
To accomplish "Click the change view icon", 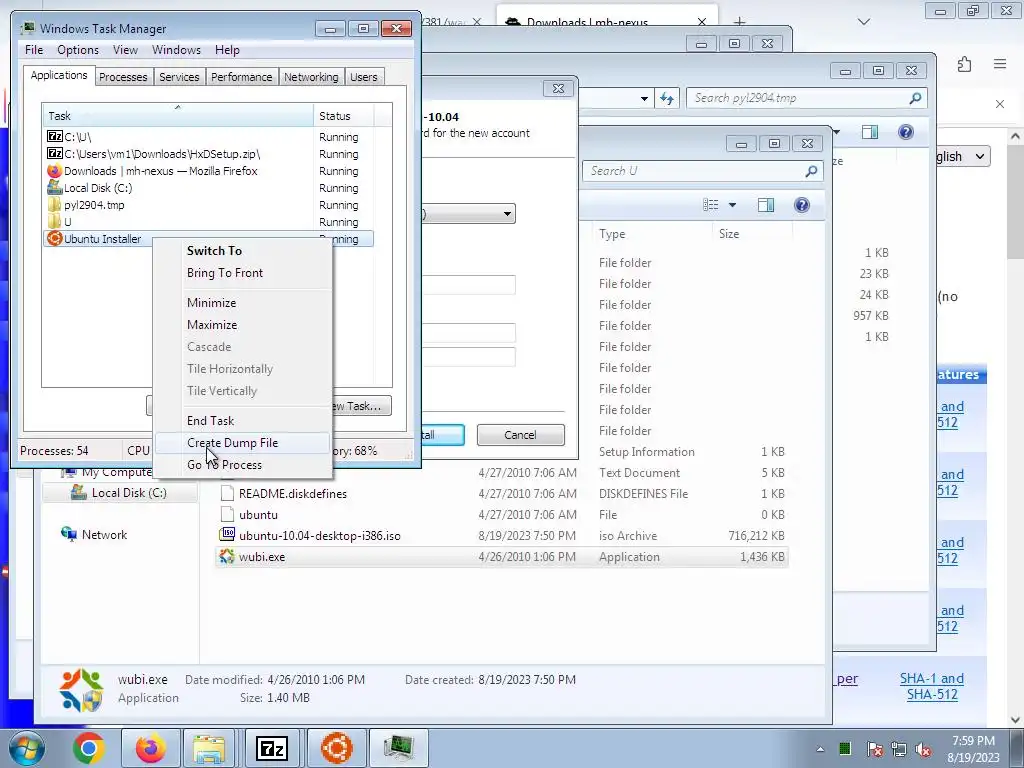I will click(711, 205).
